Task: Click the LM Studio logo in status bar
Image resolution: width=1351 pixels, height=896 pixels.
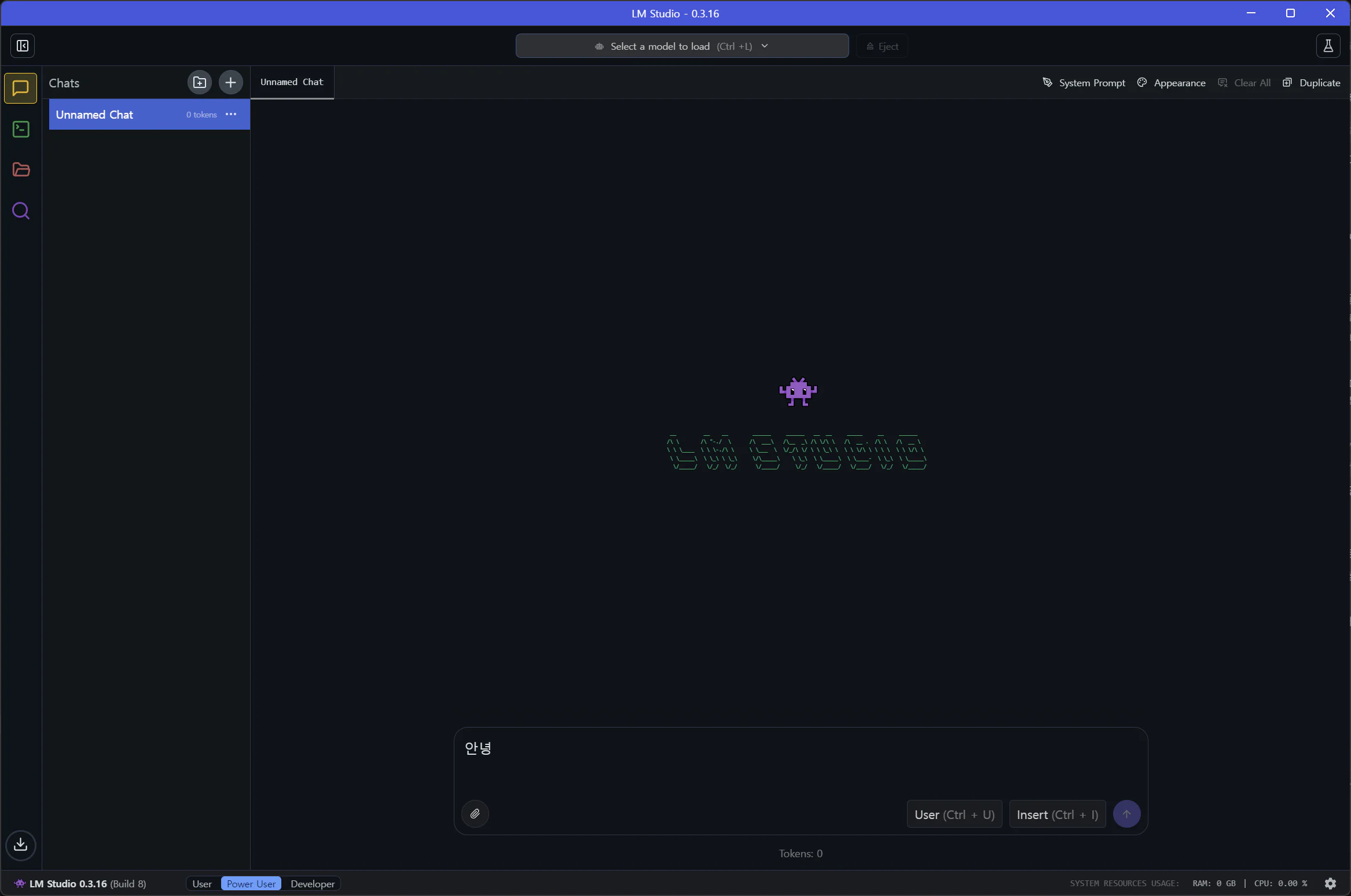Action: 20,883
